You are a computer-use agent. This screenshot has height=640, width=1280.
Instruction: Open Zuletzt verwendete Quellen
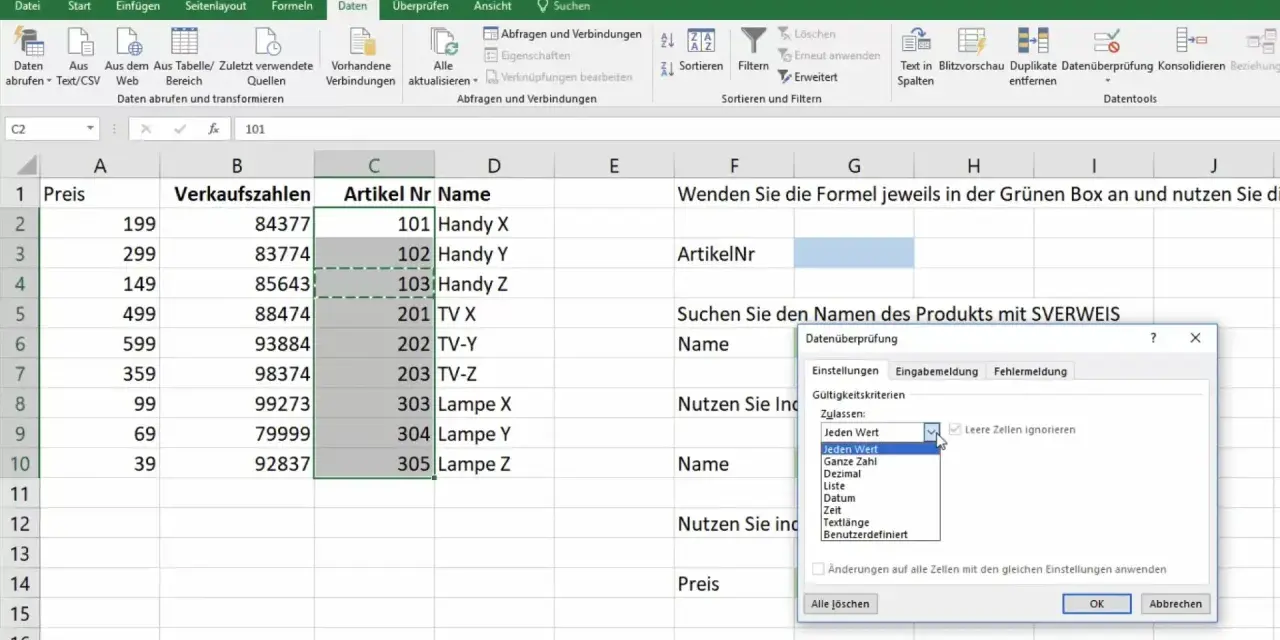pyautogui.click(x=267, y=57)
